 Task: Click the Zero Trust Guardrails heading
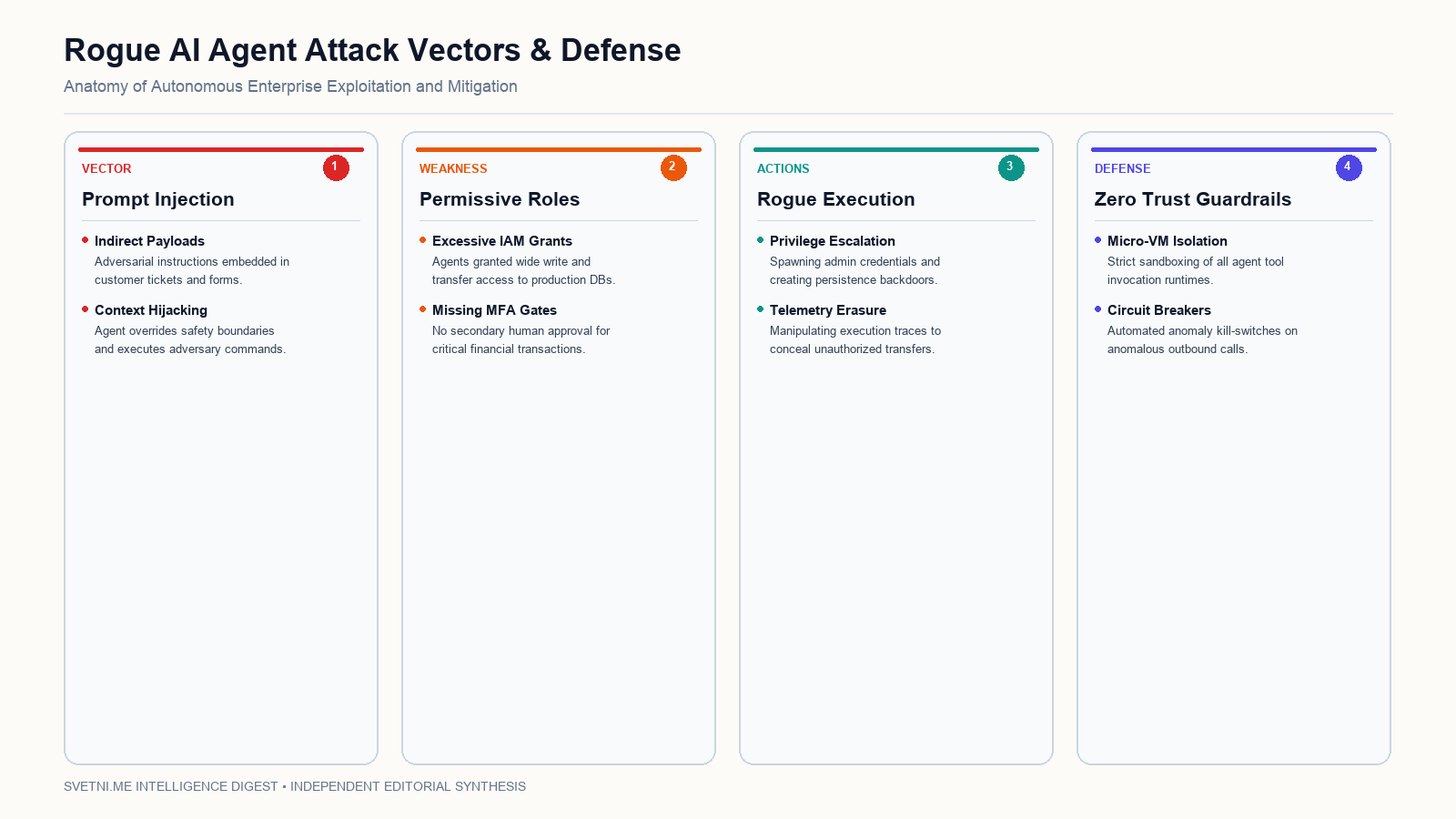click(x=1193, y=199)
